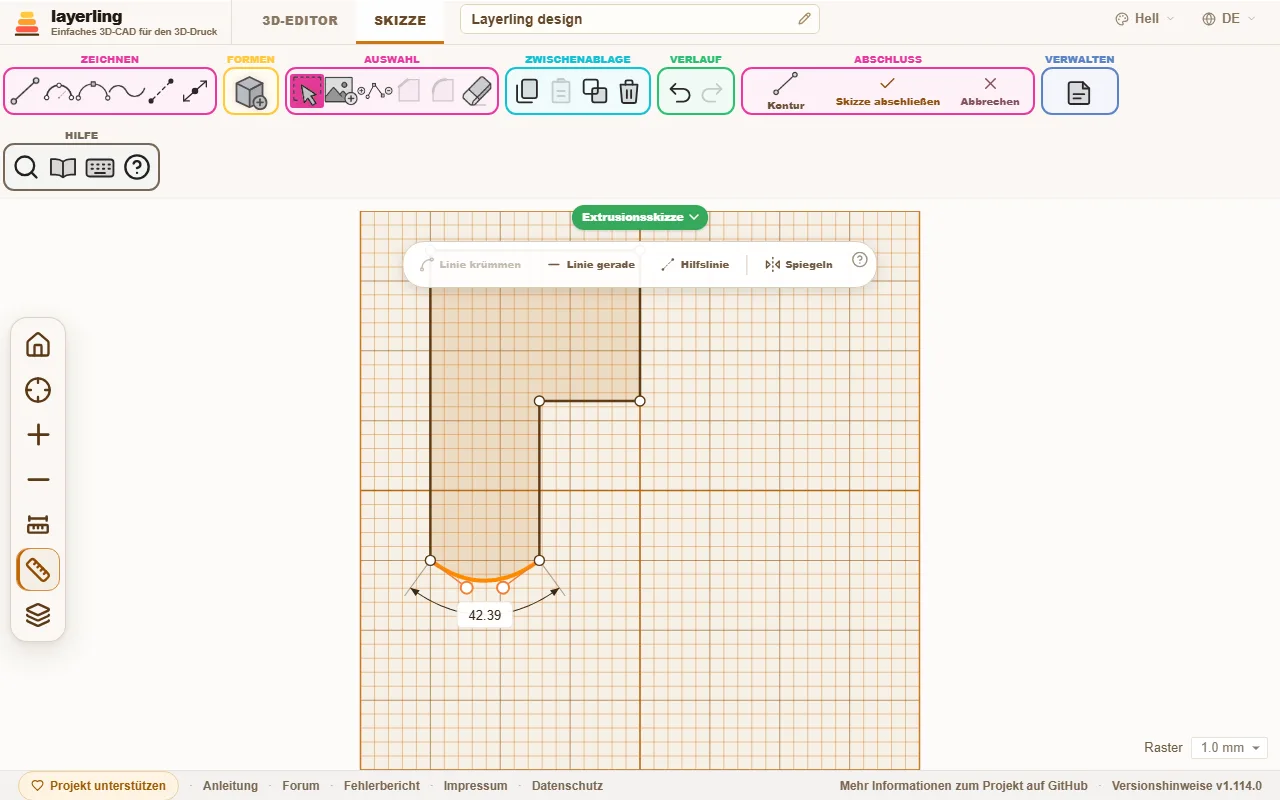This screenshot has width=1280, height=800.
Task: Open the DE language dropdown
Action: (1229, 19)
